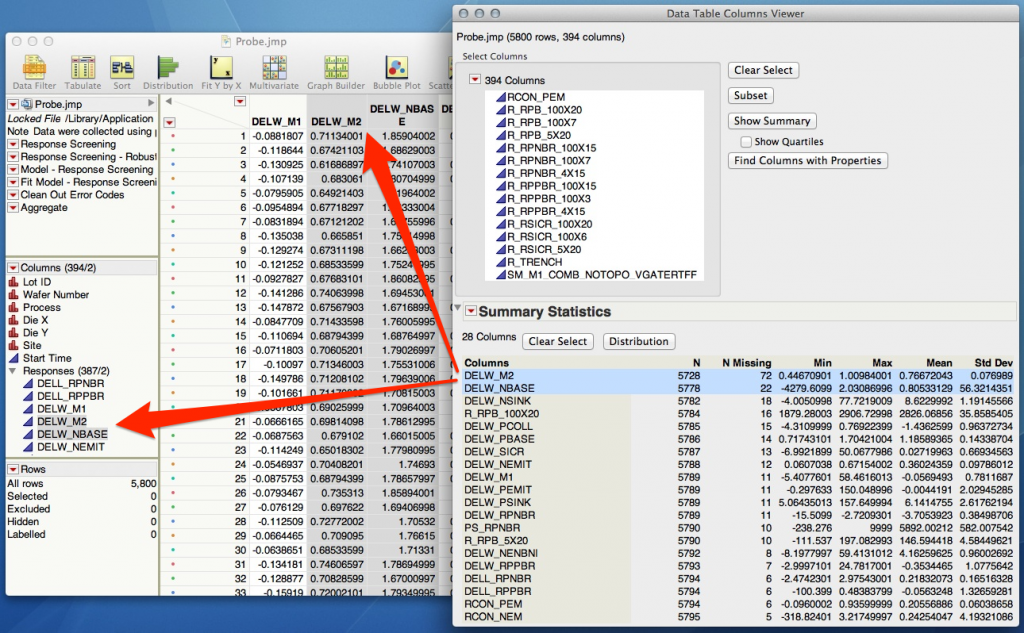Click the Subset button
This screenshot has width=1024, height=633.
pos(750,95)
